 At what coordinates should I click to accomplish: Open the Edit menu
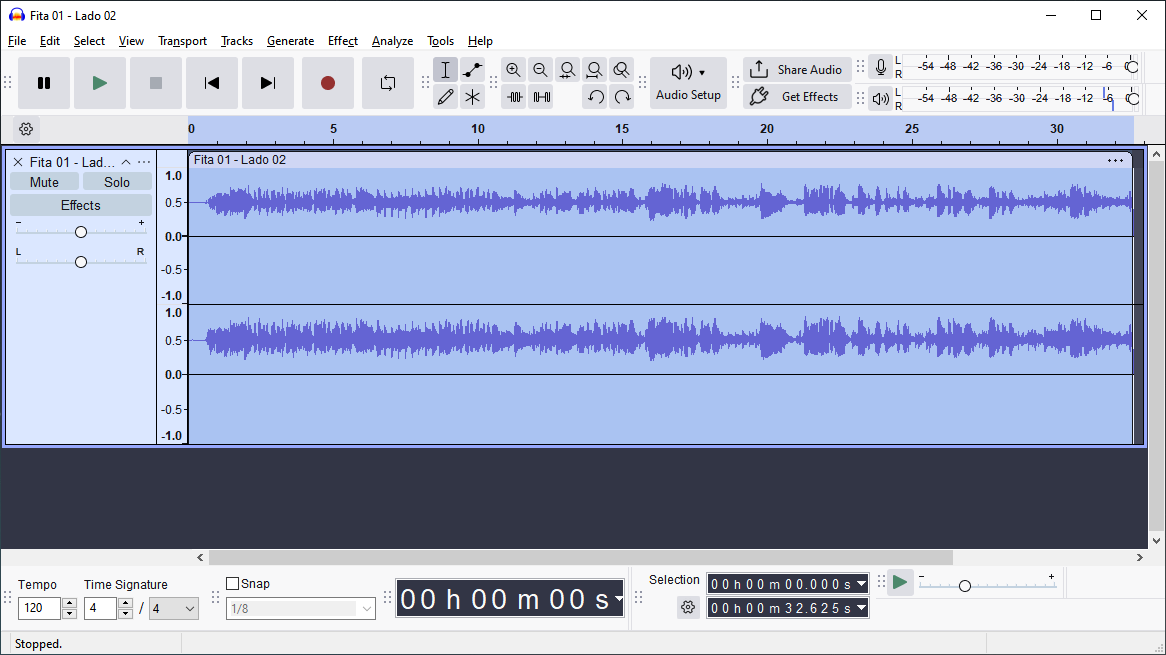click(50, 41)
